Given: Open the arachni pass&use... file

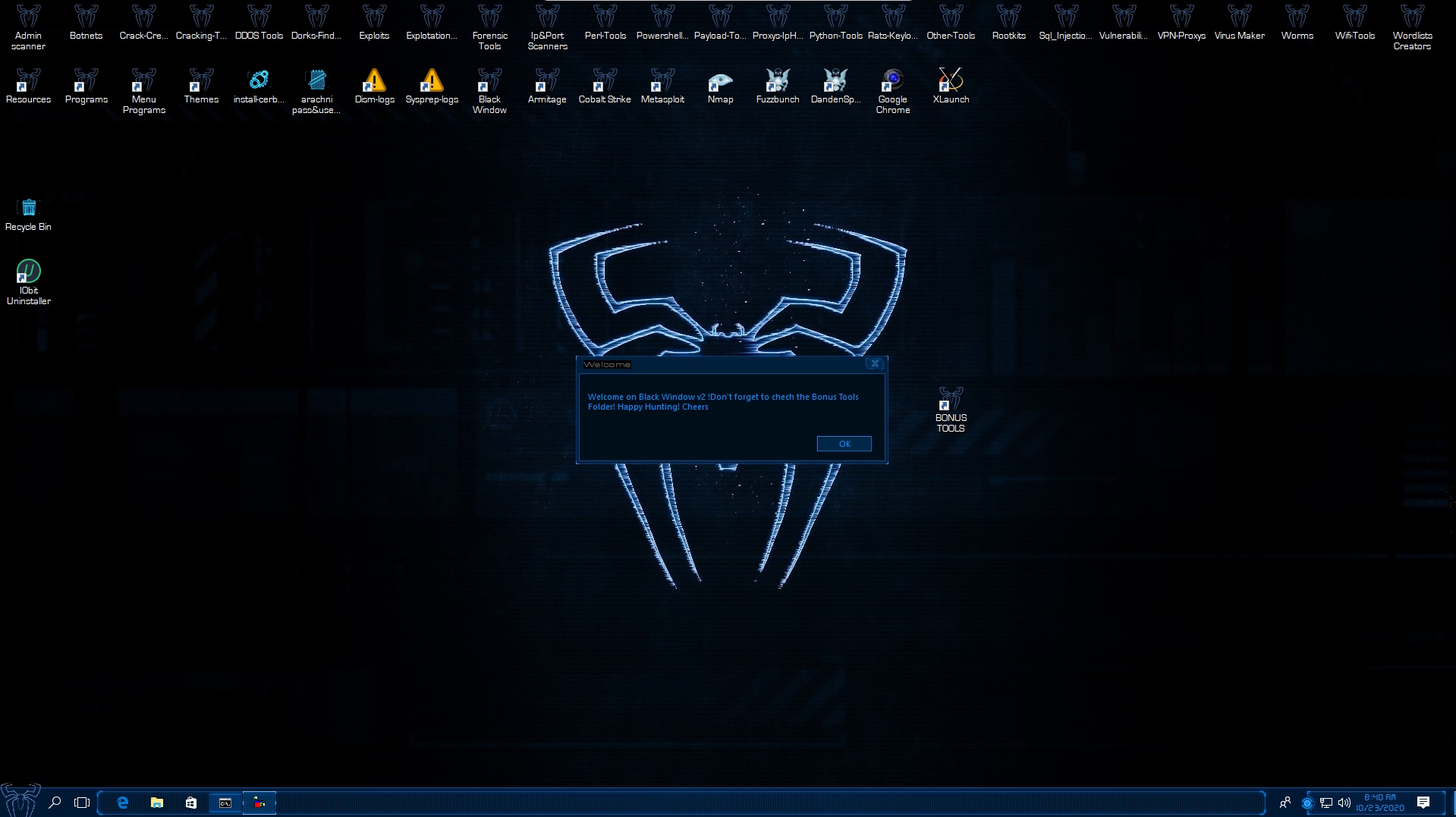Looking at the screenshot, I should click(316, 92).
